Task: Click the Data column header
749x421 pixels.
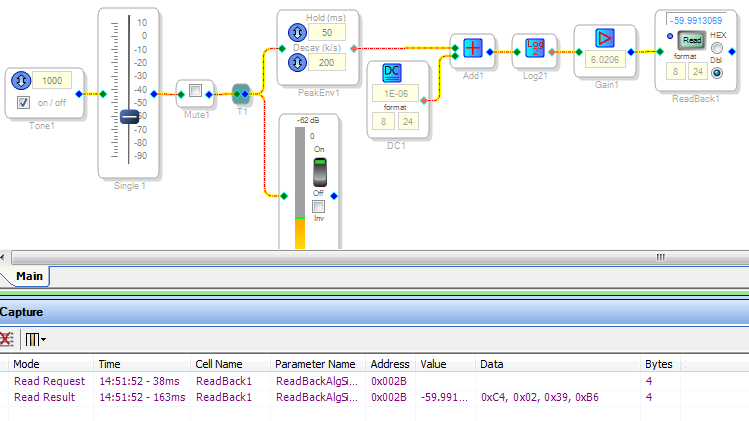Action: point(558,364)
